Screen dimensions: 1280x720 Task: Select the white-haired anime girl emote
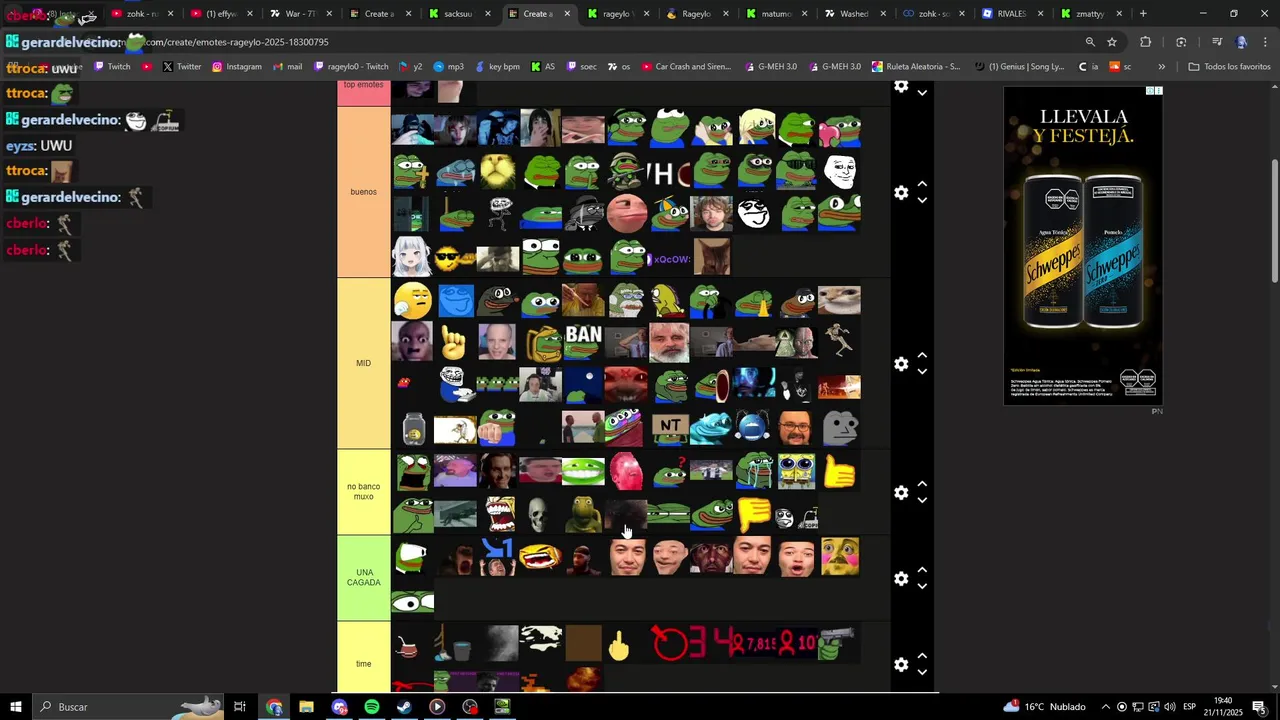point(412,257)
